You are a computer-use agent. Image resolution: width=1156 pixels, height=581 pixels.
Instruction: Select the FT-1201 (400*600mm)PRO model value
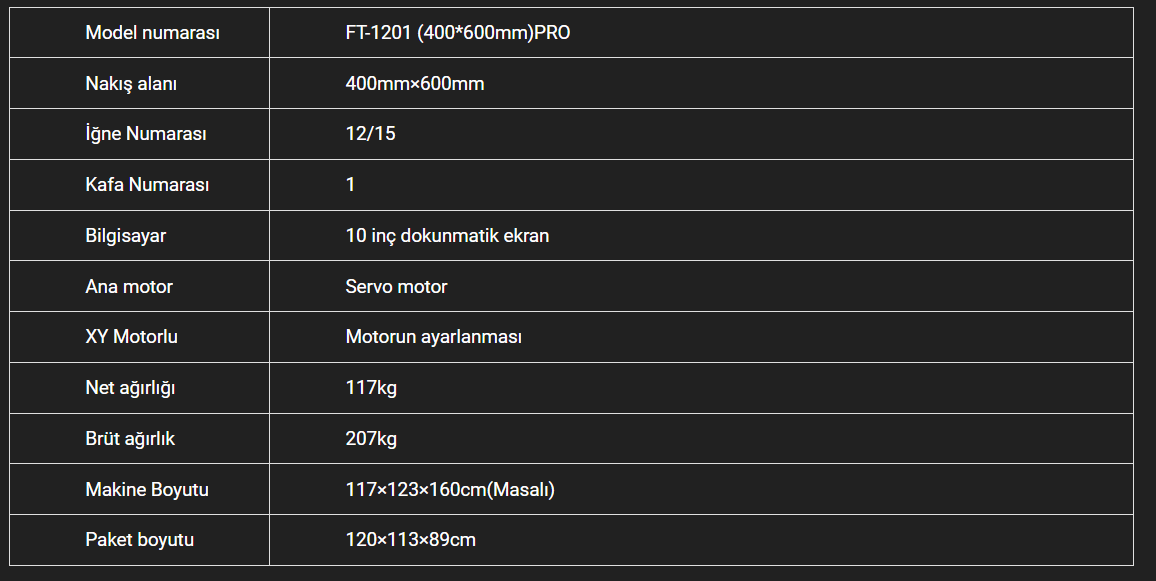[x=458, y=33]
